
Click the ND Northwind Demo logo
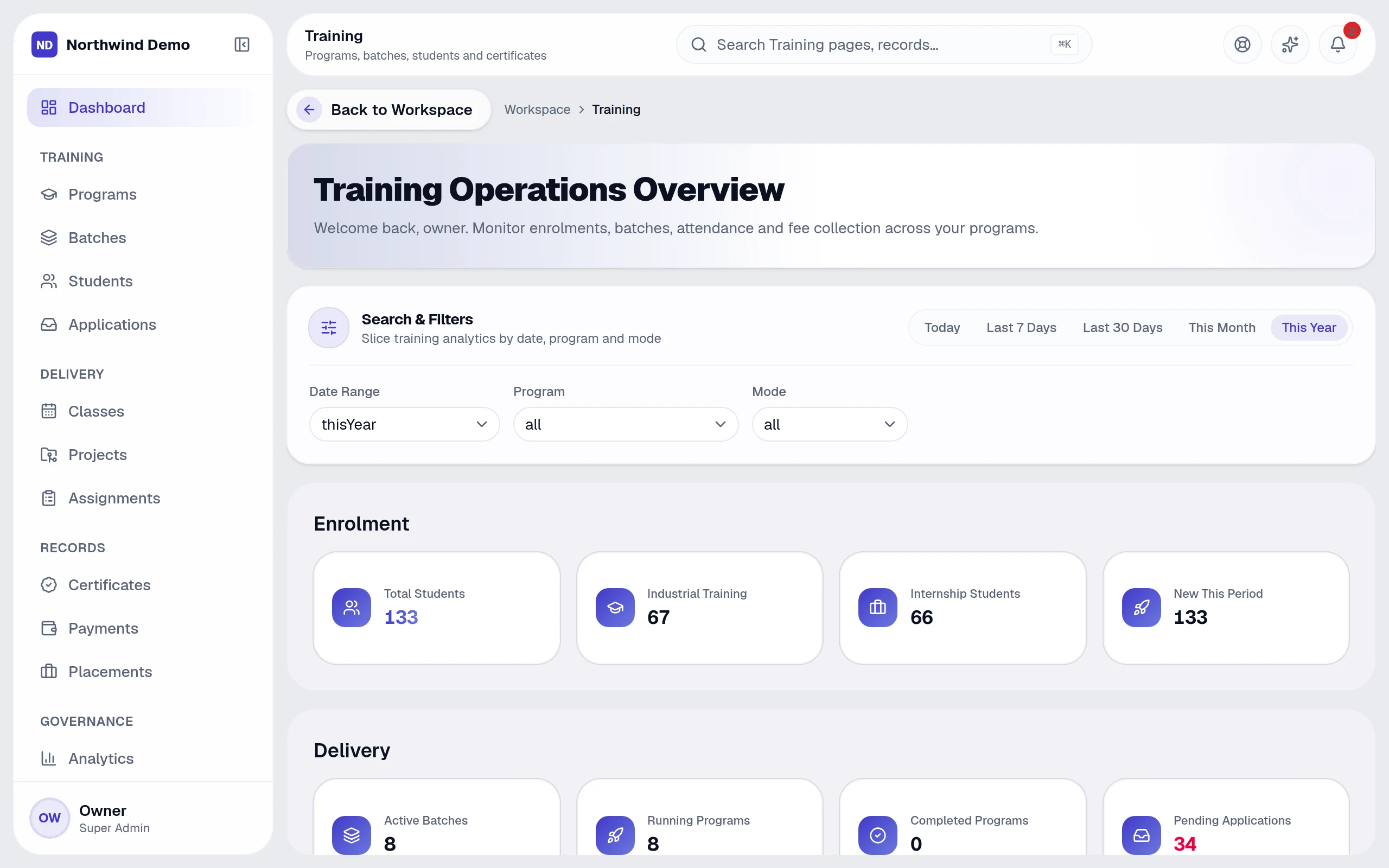pyautogui.click(x=44, y=44)
